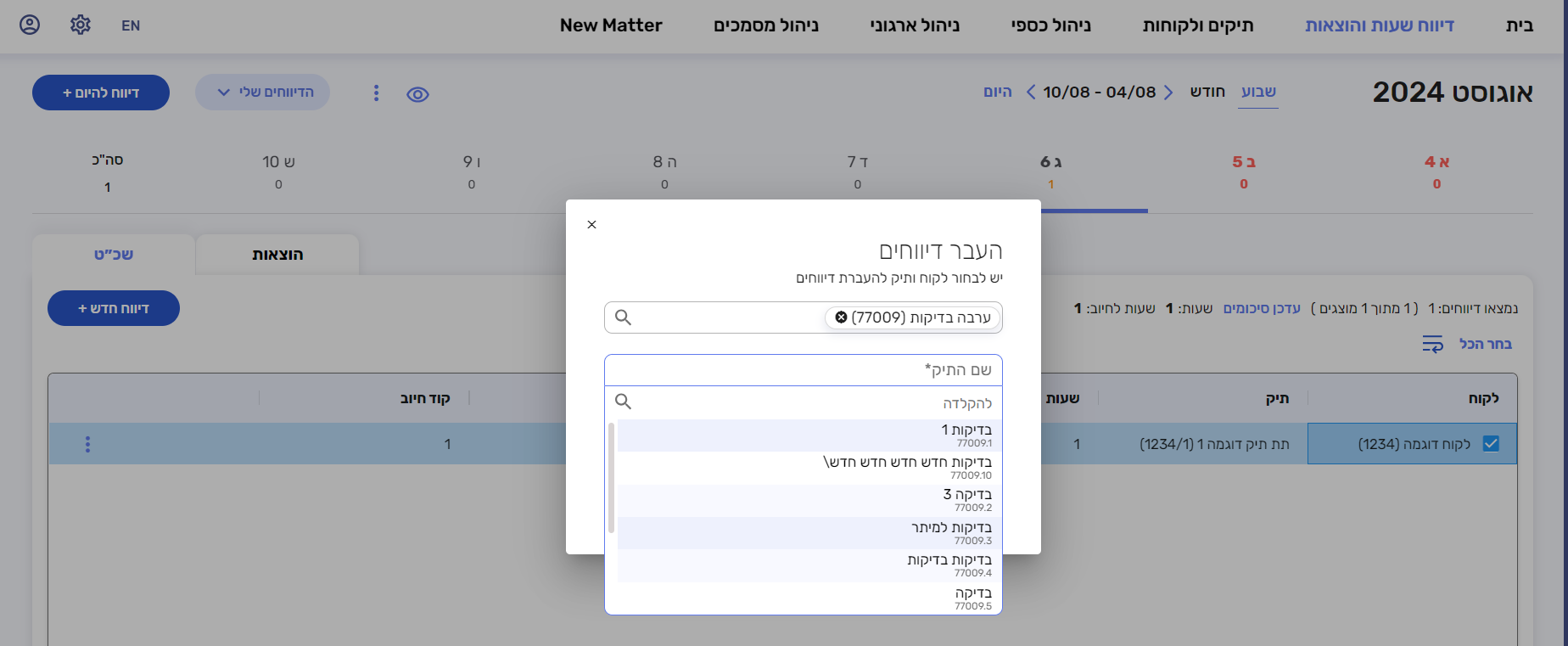This screenshot has width=1568, height=646.
Task: Click the search icon in the client field
Action: [624, 317]
